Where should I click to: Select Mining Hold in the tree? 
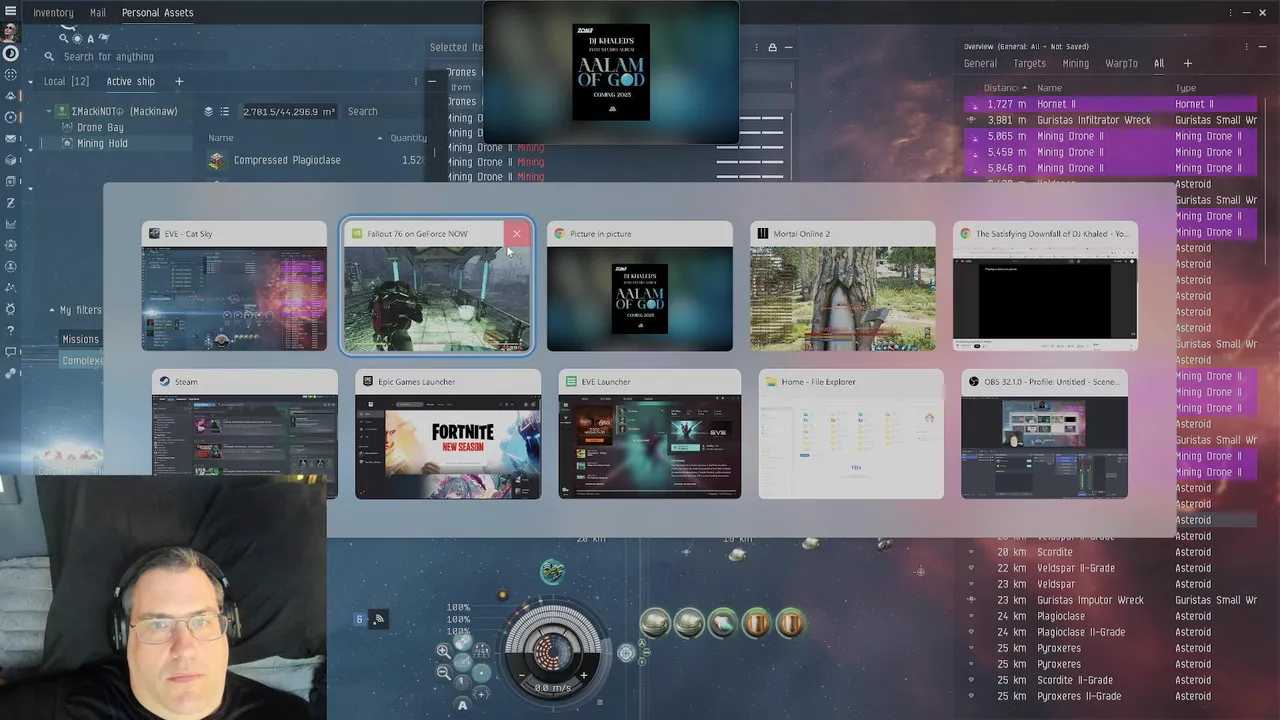tap(102, 143)
